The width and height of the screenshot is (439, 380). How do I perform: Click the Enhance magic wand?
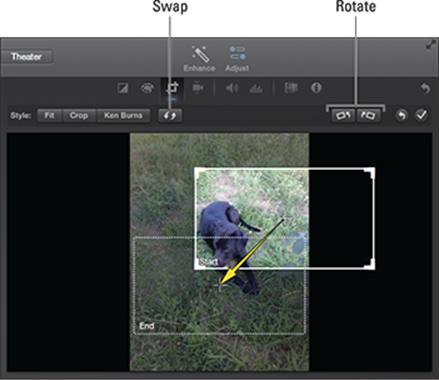coord(199,59)
